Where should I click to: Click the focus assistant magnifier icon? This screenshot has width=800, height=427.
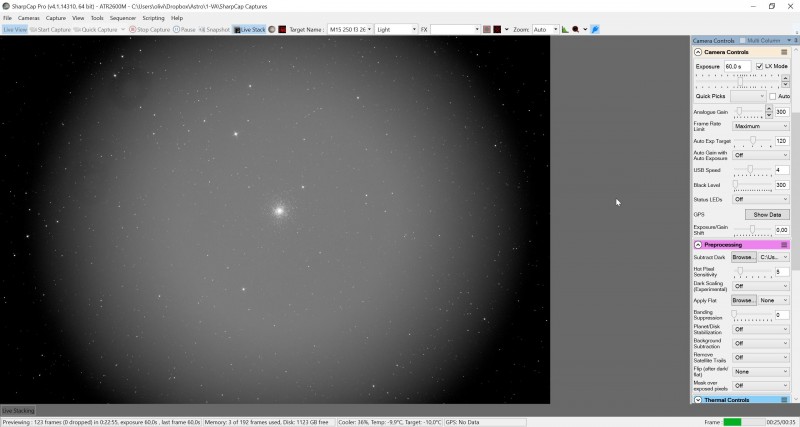tap(576, 30)
